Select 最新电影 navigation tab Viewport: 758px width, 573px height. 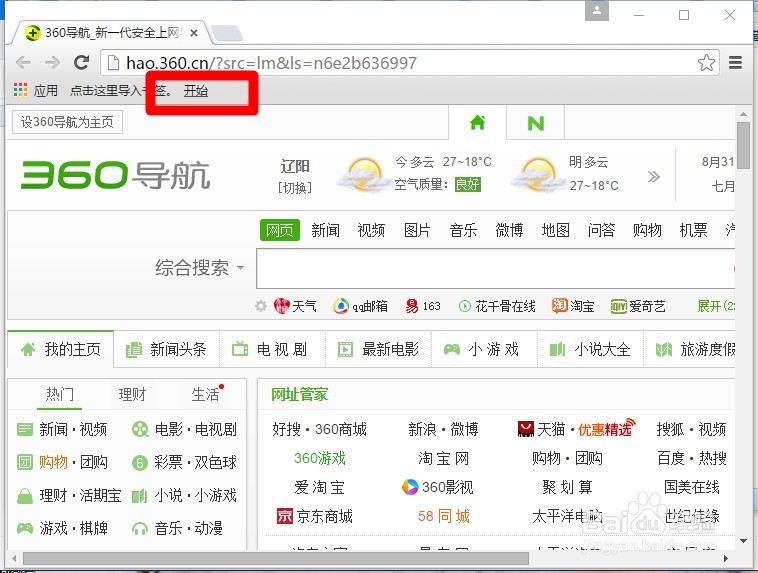click(x=378, y=349)
